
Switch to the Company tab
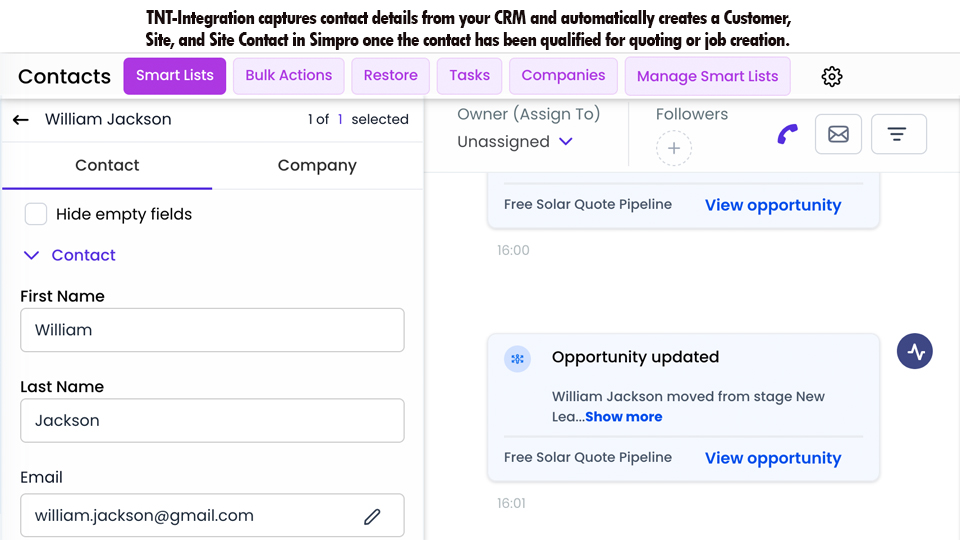coord(317,166)
